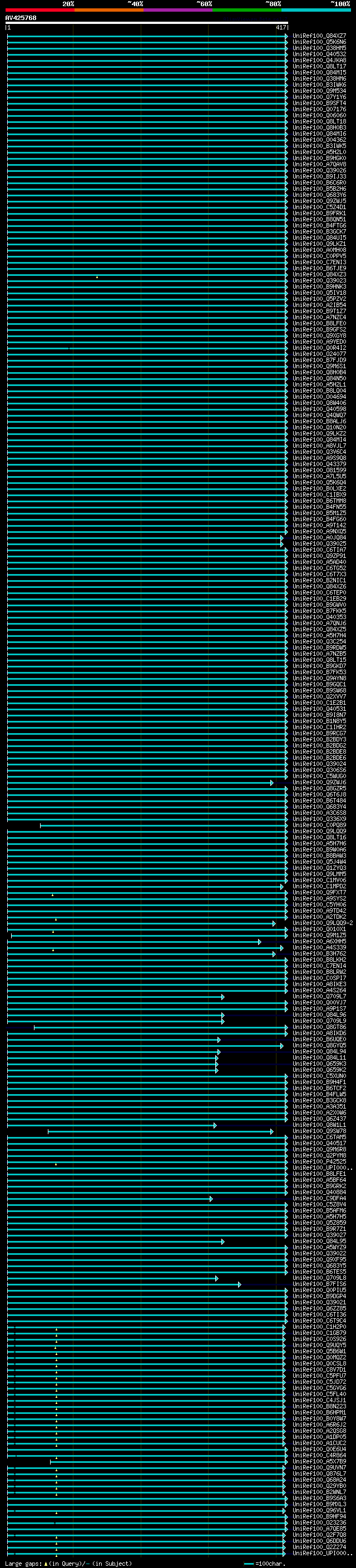Viewport: 356px width, 1568px height.
Task: Select UniRef100_Q38HM6 label
Action: (x=319, y=78)
